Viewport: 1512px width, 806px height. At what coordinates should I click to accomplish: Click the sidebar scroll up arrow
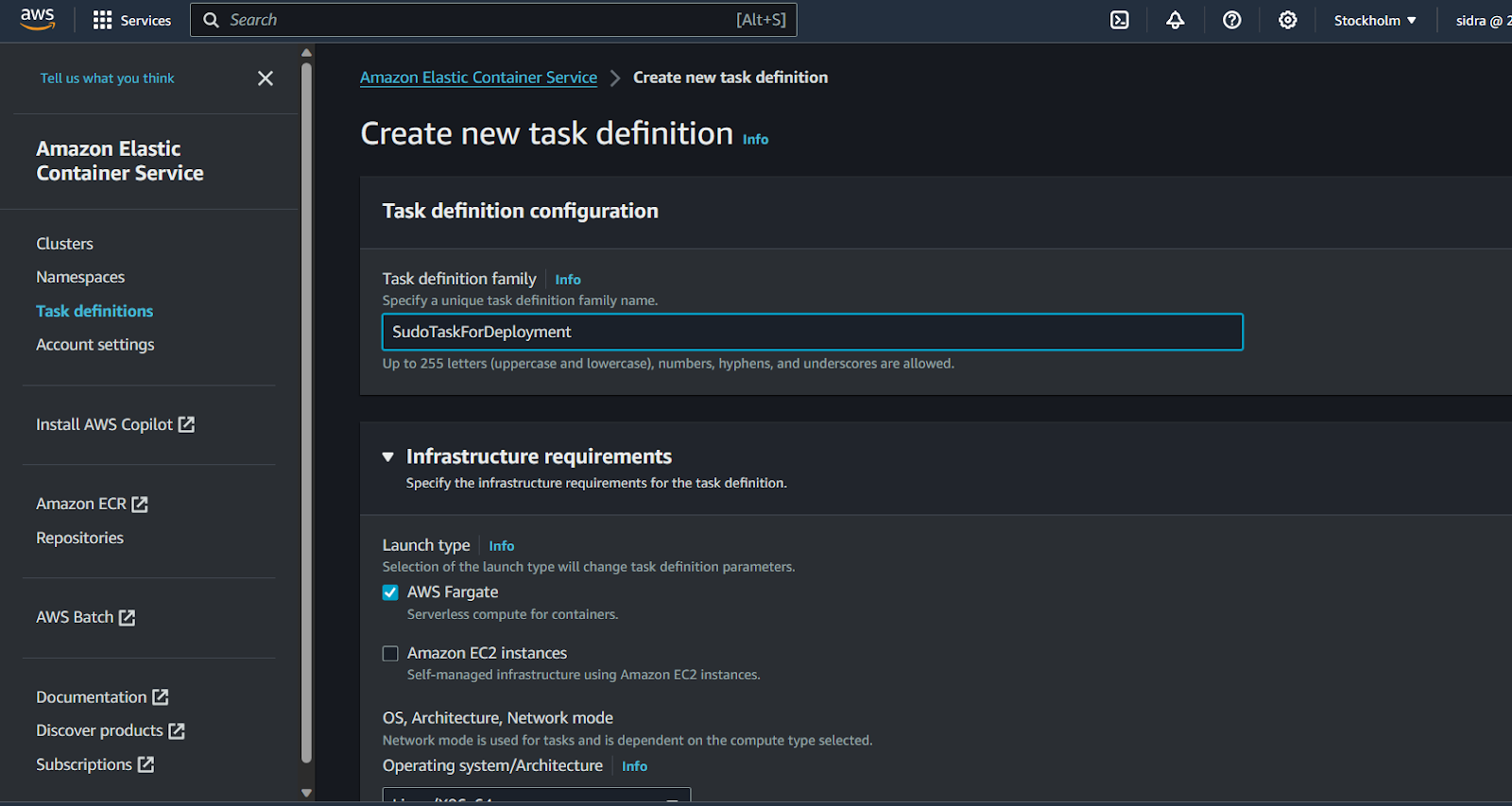tap(306, 53)
